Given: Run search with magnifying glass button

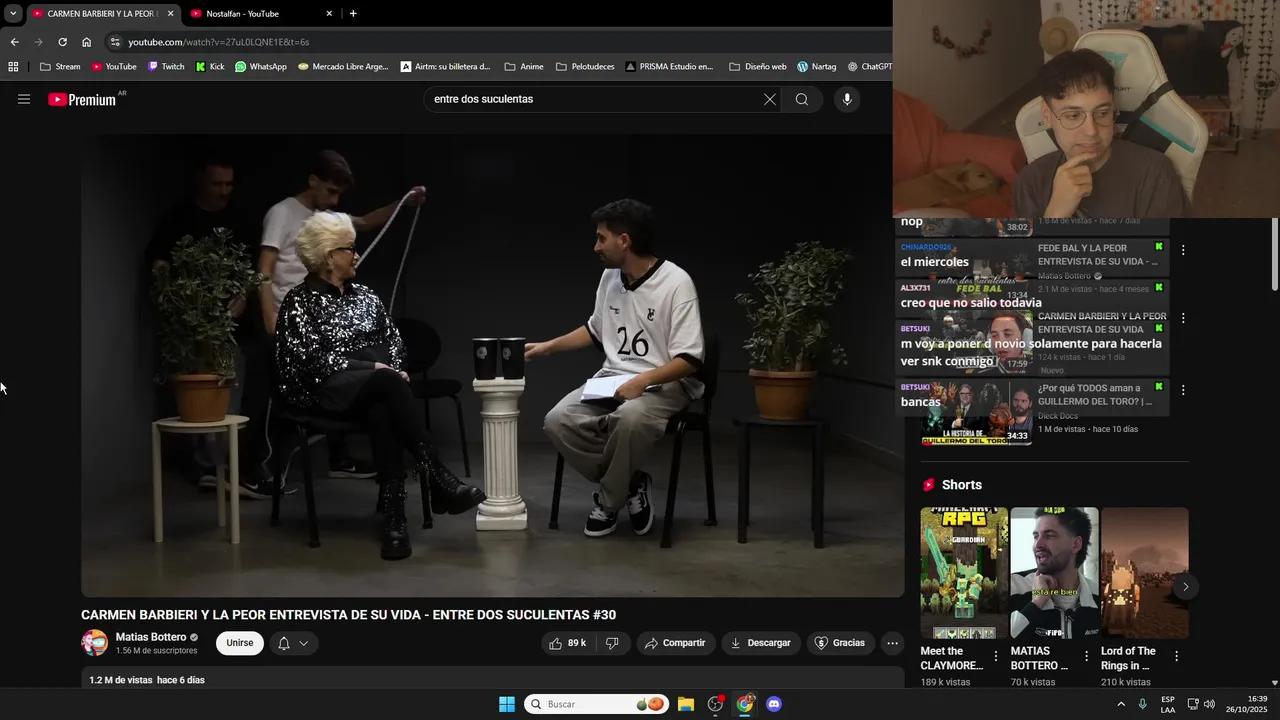Looking at the screenshot, I should point(801,99).
